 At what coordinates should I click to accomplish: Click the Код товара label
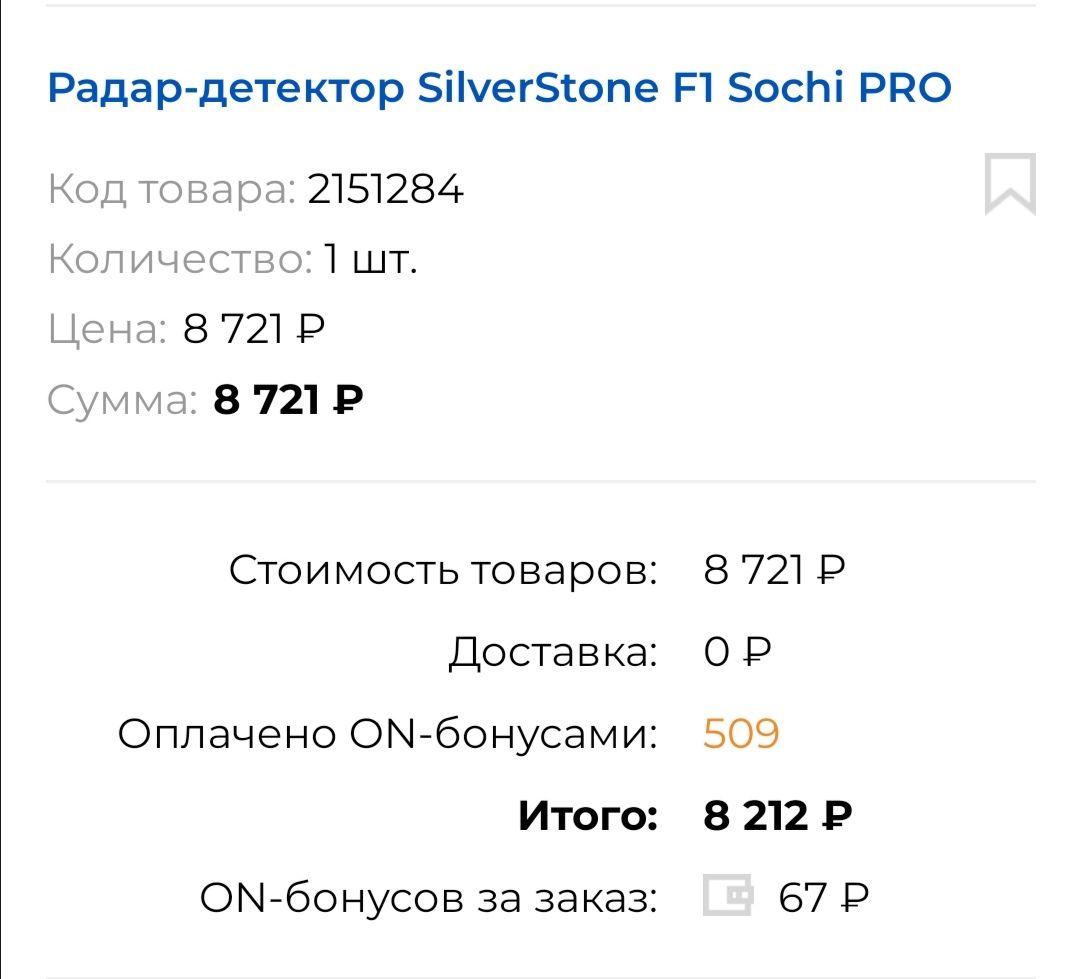coord(171,188)
